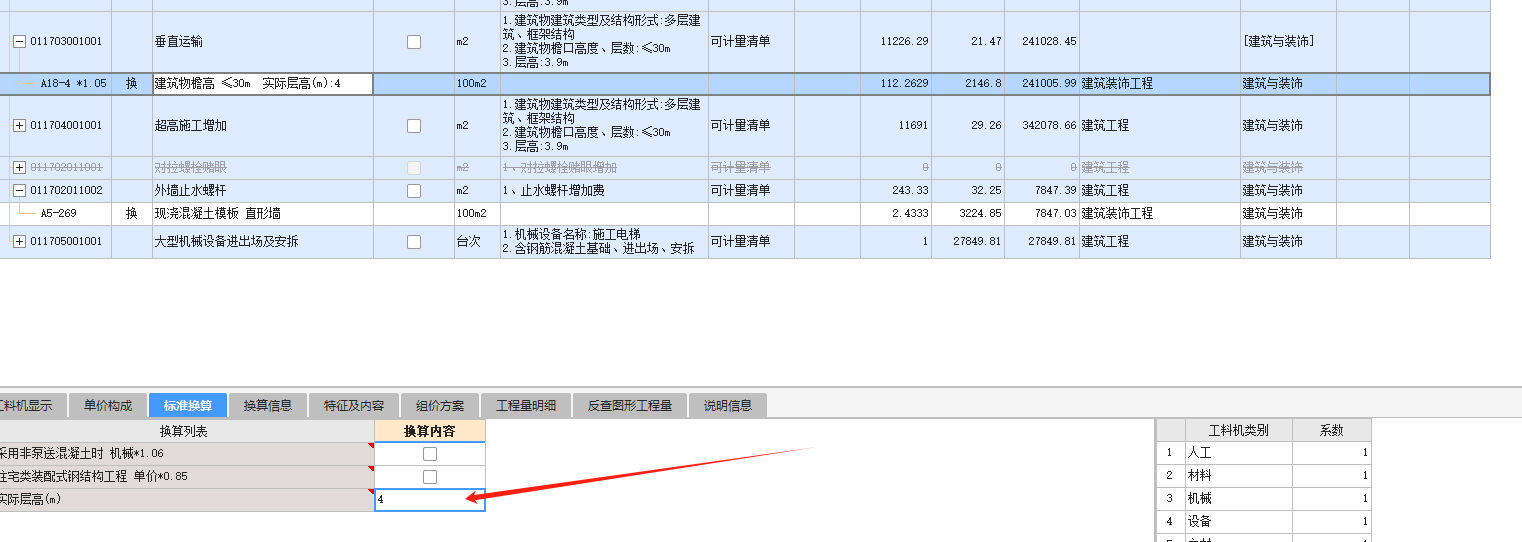Select the 人工 coefficient row
The image size is (1522, 542).
[1264, 453]
